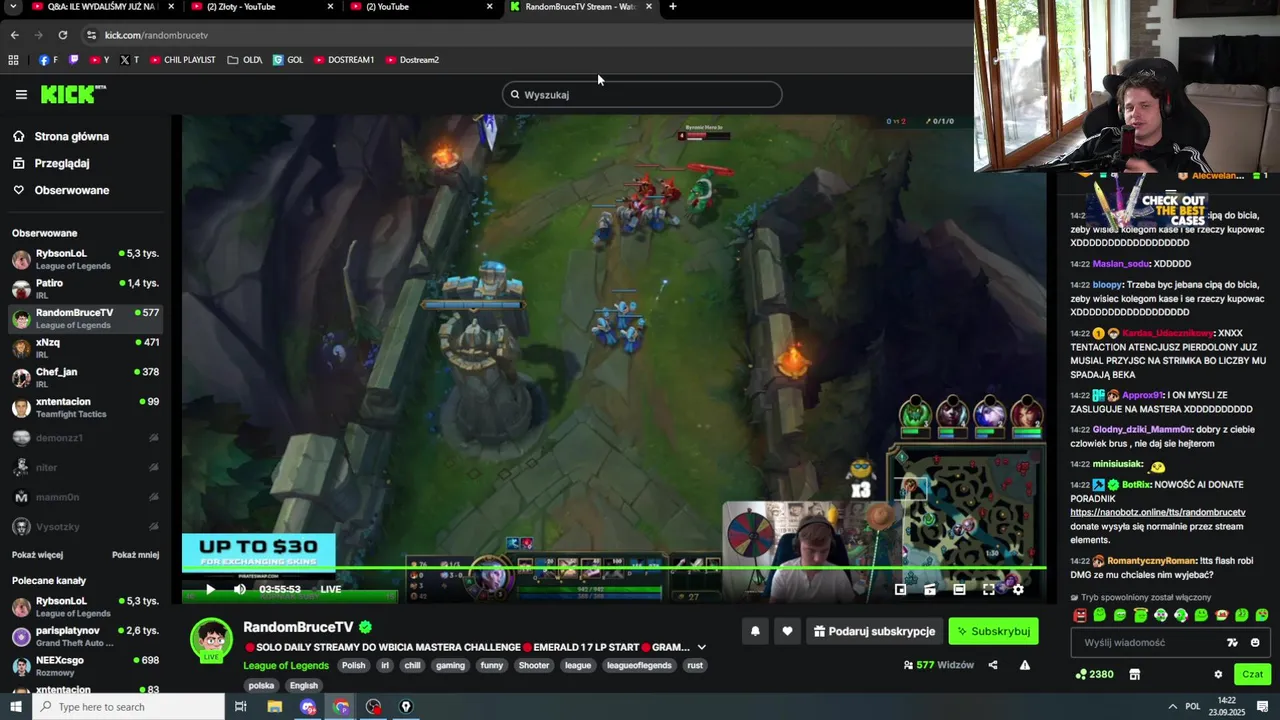Share the stream via share icon
Screen dimensions: 1280x720
tap(993, 665)
